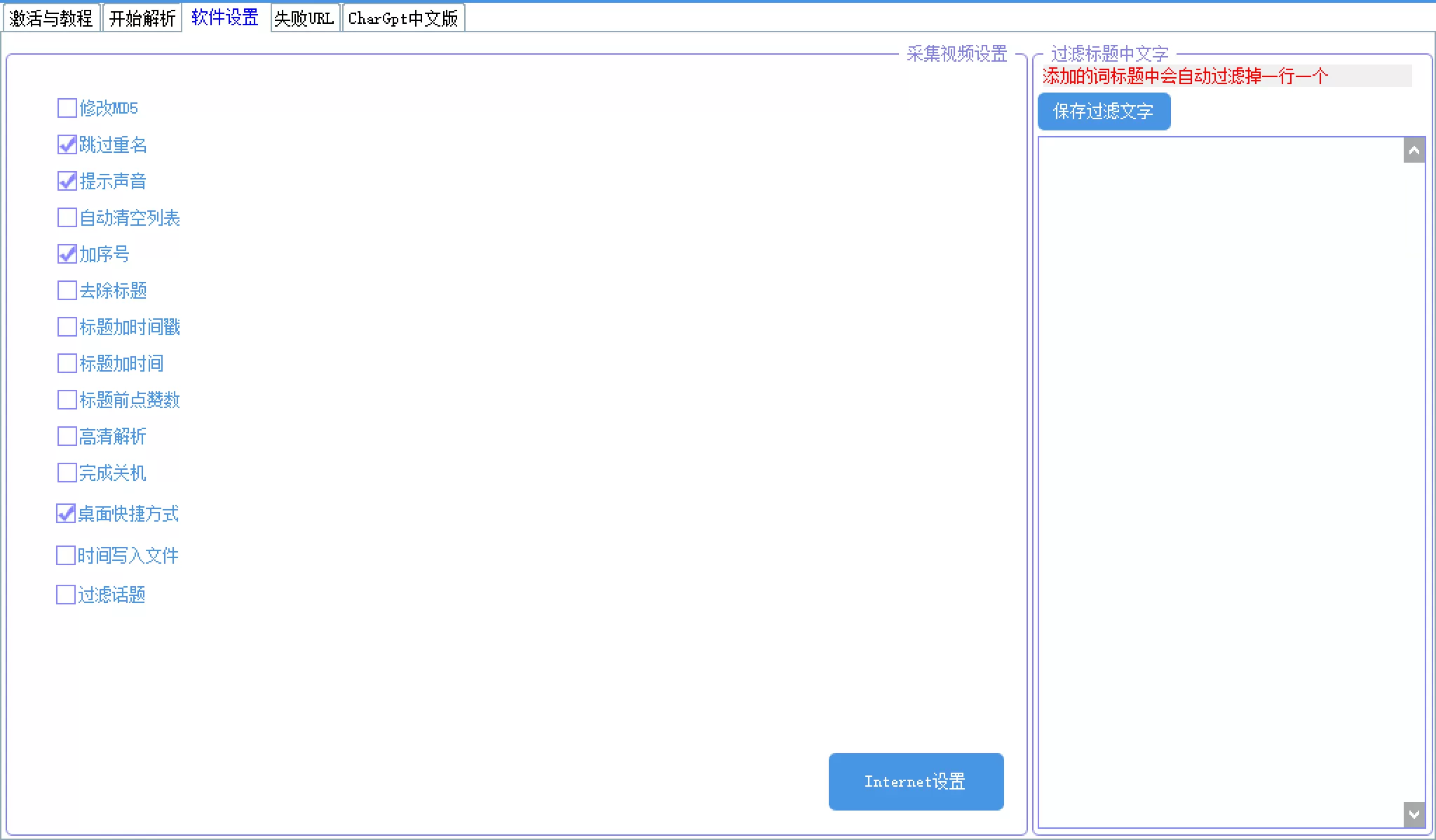The width and height of the screenshot is (1436, 840).
Task: Disable 提示声音 checkbox
Action: 67,181
